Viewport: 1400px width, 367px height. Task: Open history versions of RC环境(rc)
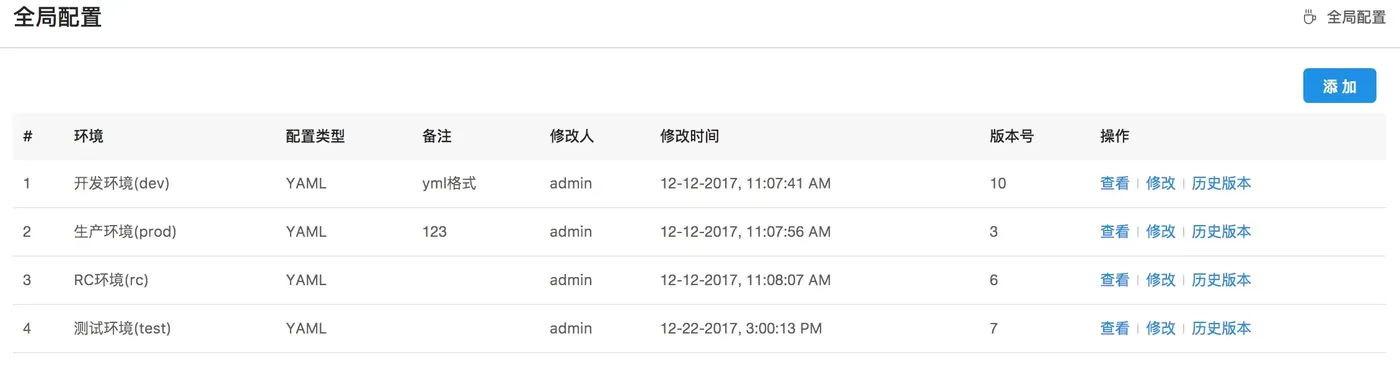coord(1221,280)
